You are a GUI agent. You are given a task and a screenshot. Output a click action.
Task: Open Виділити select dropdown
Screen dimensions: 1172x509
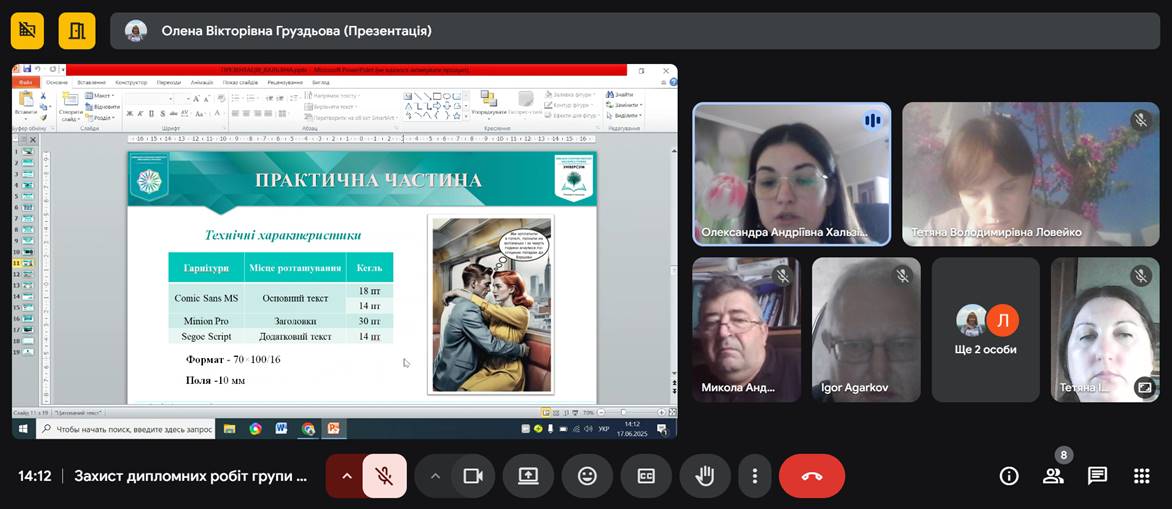[624, 116]
